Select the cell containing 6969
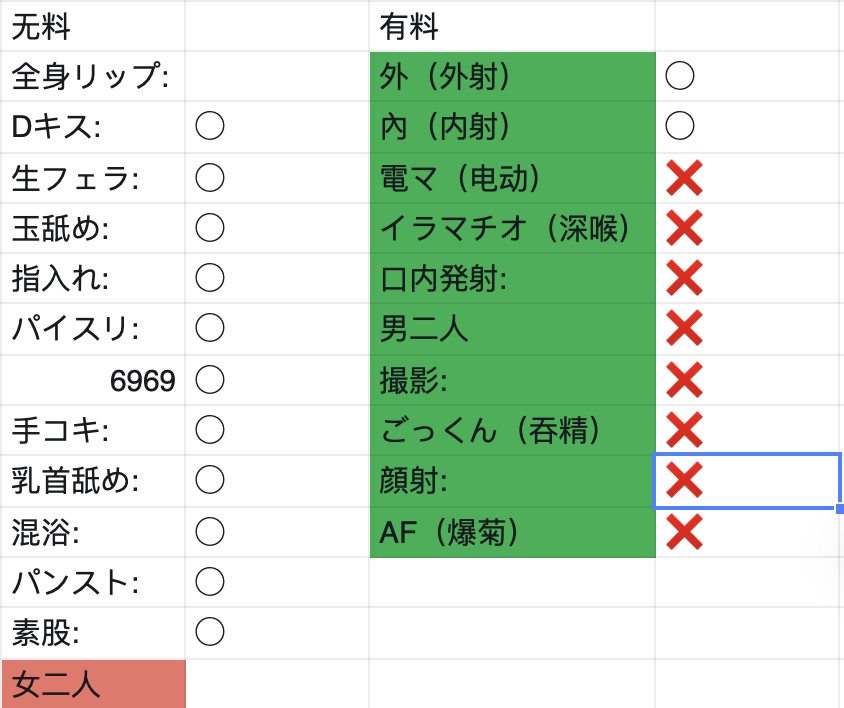The image size is (844, 708). point(93,380)
